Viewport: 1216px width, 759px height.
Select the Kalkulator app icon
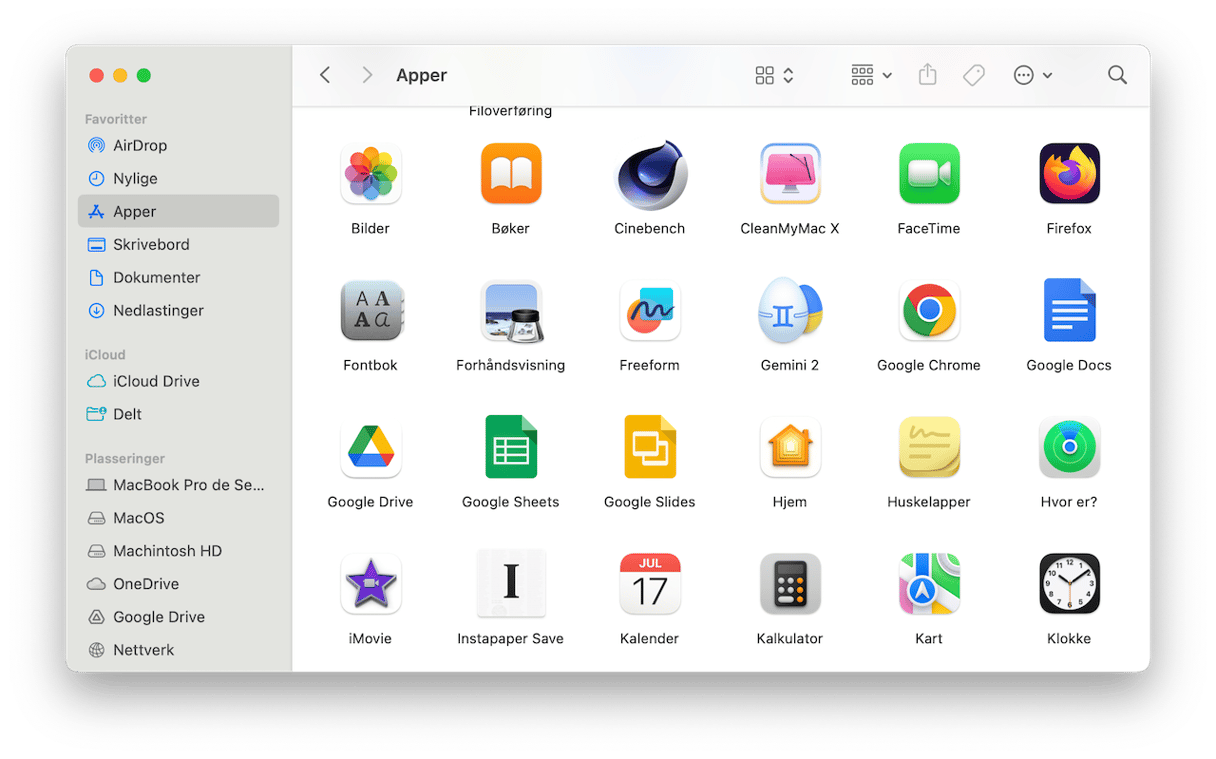pyautogui.click(x=790, y=584)
